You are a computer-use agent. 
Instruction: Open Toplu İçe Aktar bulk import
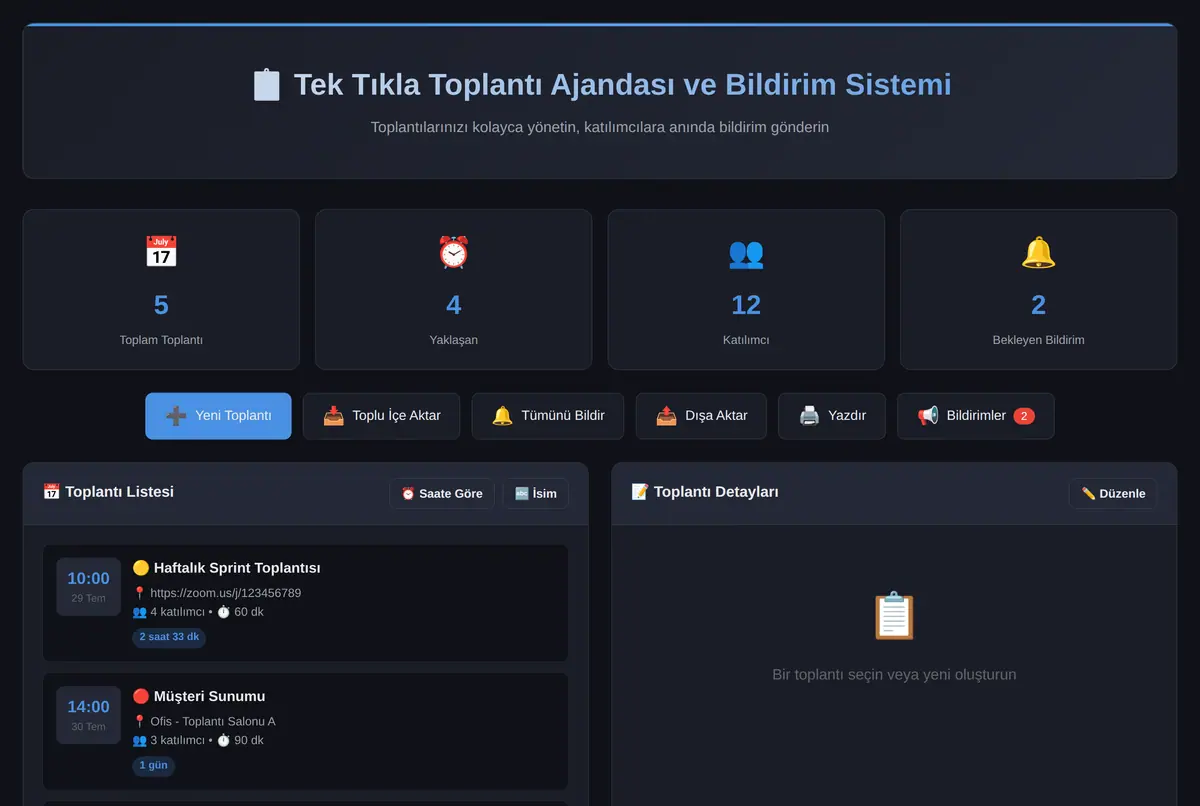click(382, 416)
